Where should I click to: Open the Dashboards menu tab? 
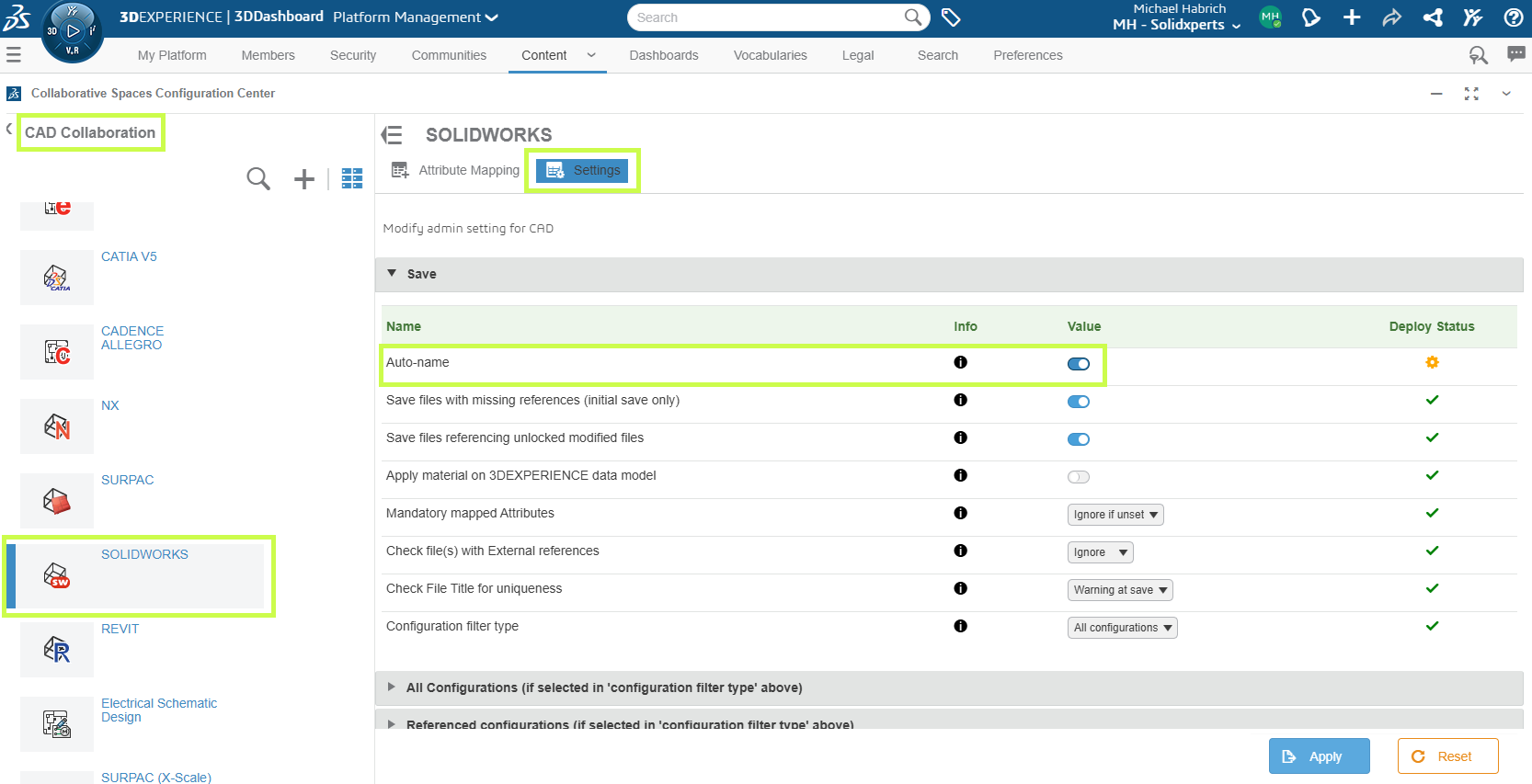coord(663,55)
